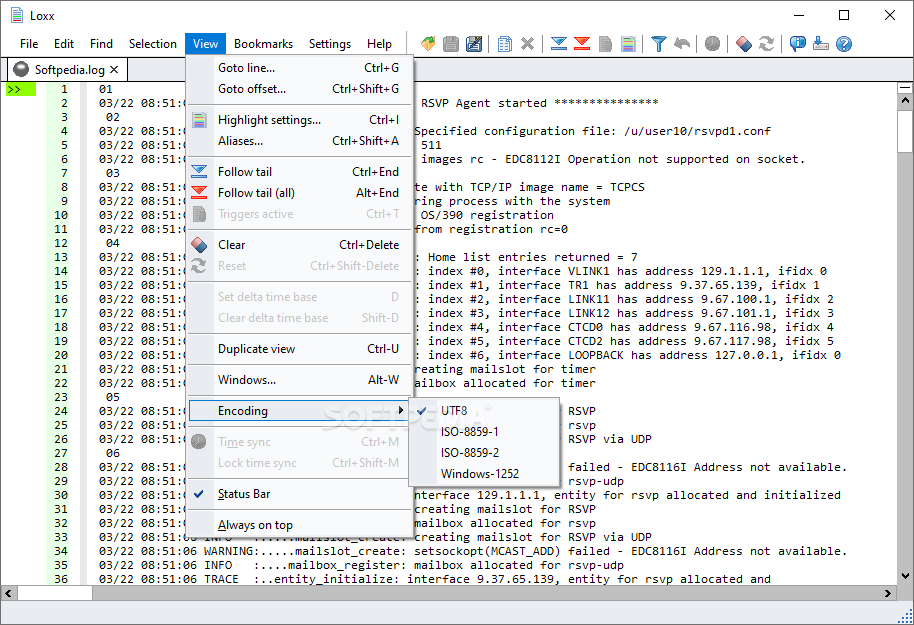
Task: Open the Edit menu
Action: click(x=64, y=44)
